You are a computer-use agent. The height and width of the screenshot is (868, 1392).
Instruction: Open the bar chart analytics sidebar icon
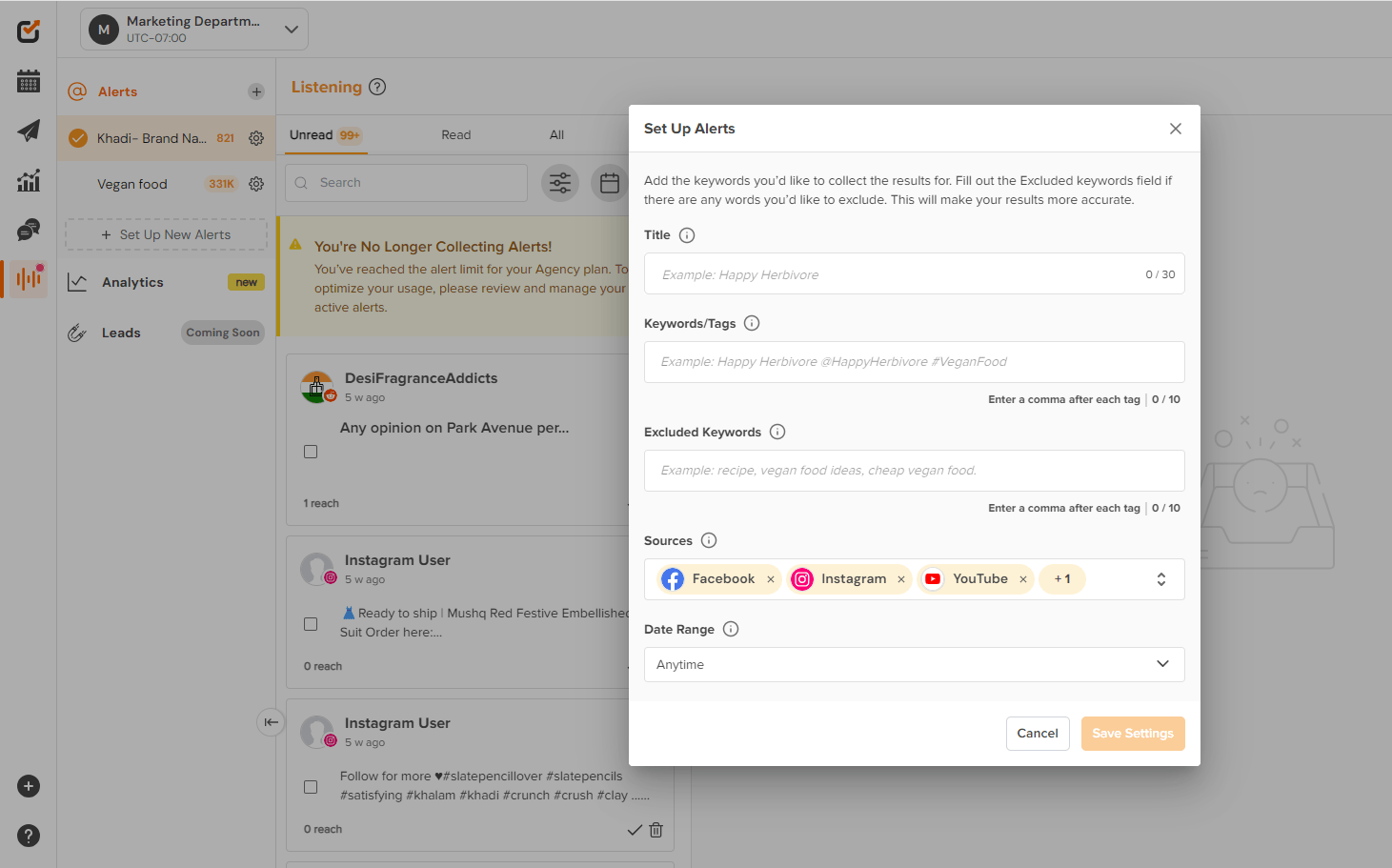point(29,180)
